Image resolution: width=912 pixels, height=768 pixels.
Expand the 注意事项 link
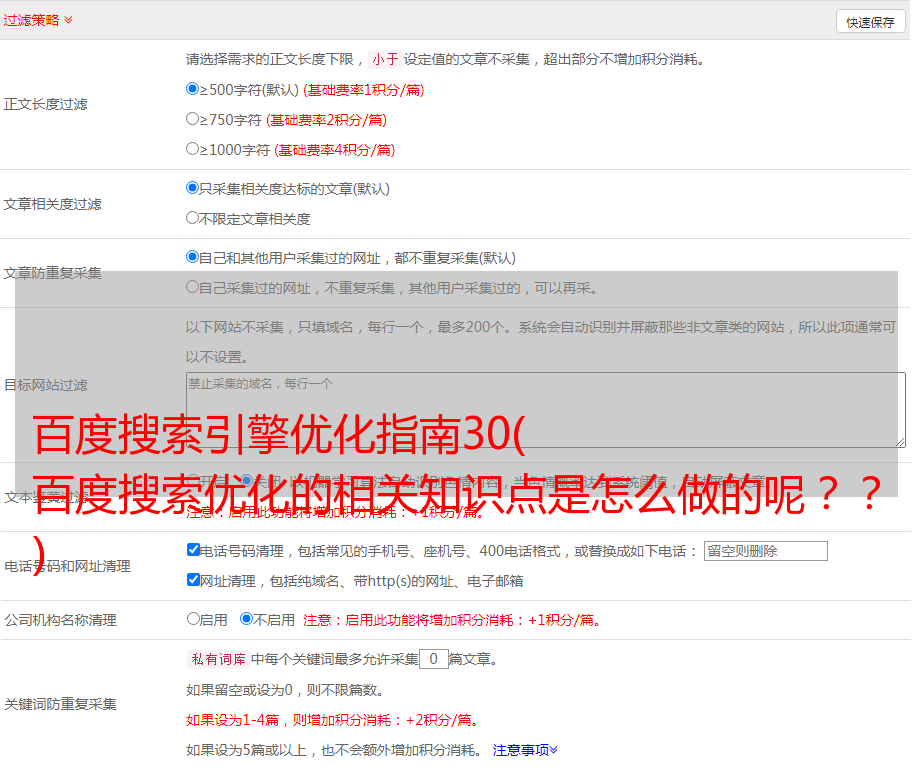(525, 750)
